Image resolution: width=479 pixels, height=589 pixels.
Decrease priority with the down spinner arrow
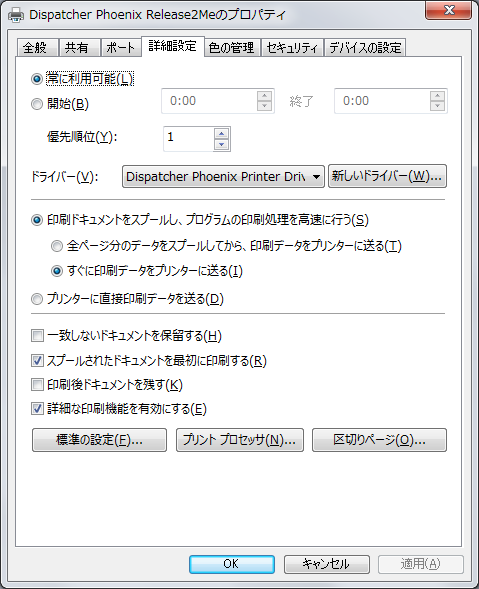tap(222, 144)
